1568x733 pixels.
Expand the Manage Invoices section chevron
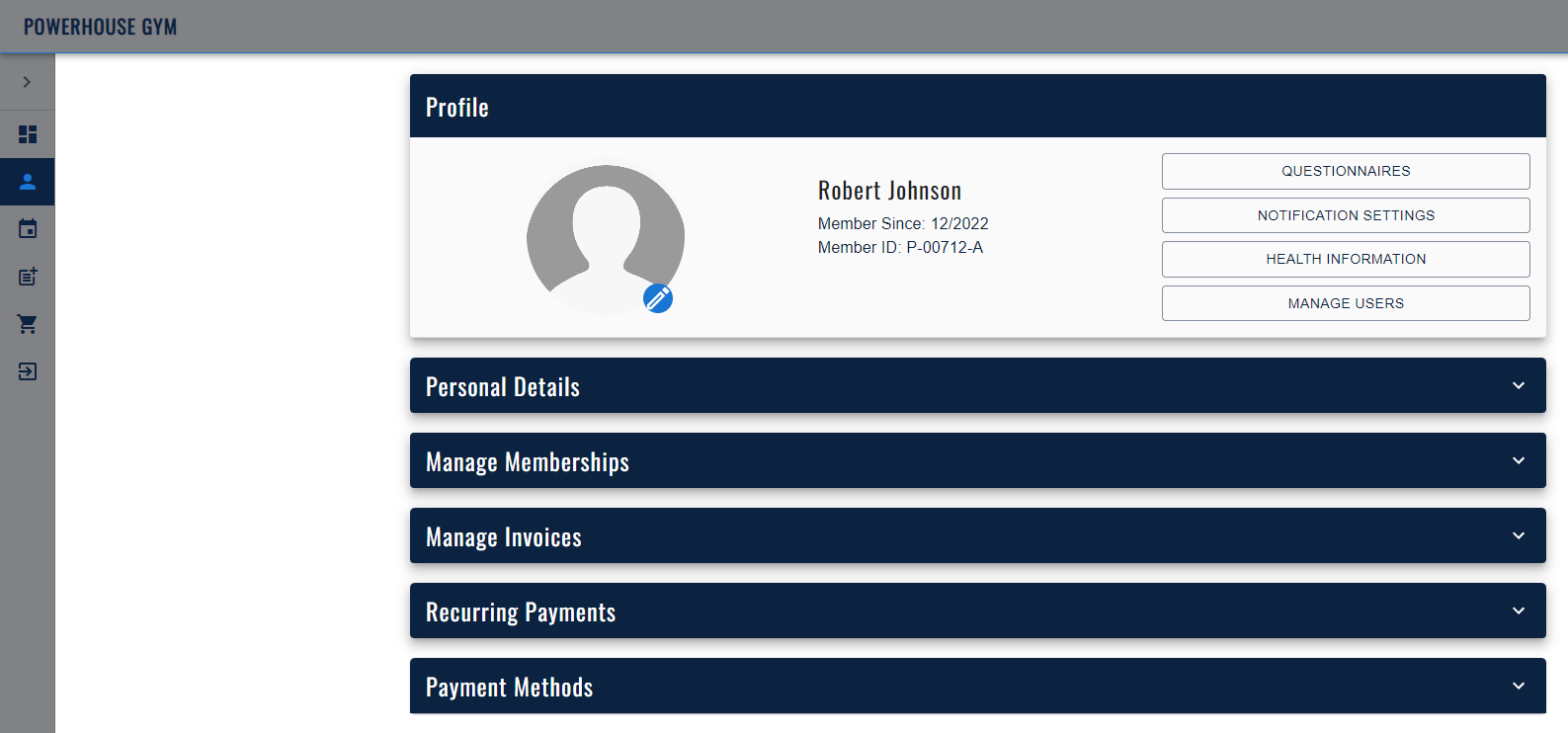click(1519, 535)
